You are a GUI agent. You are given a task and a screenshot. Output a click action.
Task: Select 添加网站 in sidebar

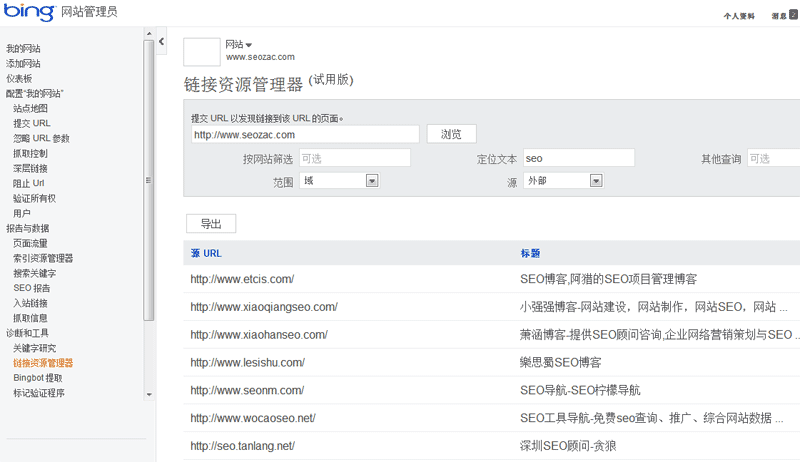(x=23, y=63)
